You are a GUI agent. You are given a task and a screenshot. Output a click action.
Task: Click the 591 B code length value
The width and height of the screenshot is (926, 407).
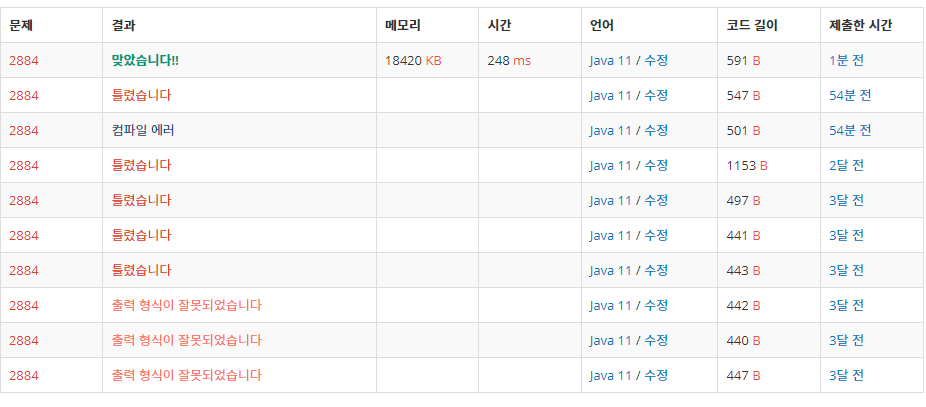[744, 60]
